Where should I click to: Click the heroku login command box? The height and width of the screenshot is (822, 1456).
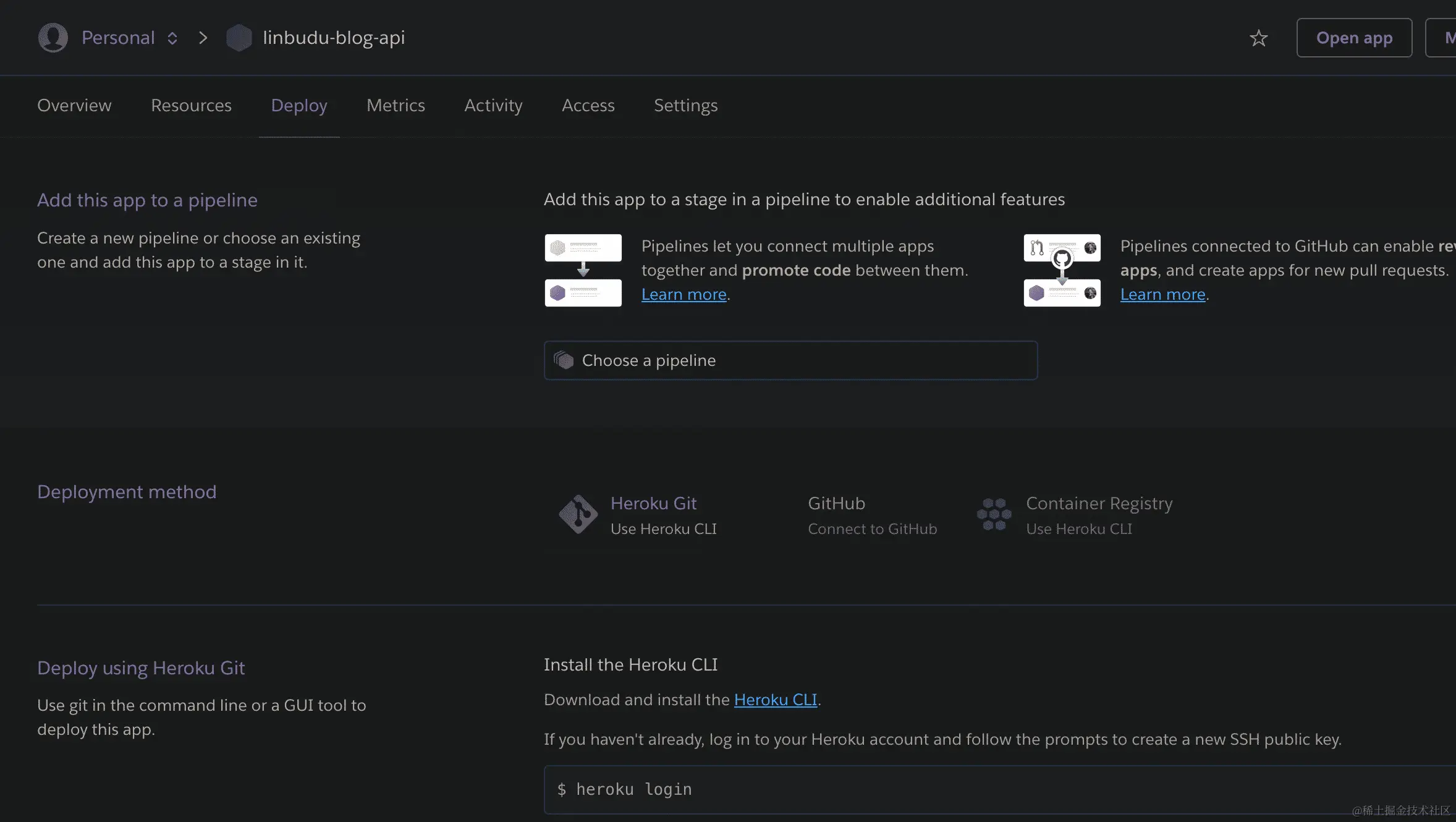click(x=989, y=789)
